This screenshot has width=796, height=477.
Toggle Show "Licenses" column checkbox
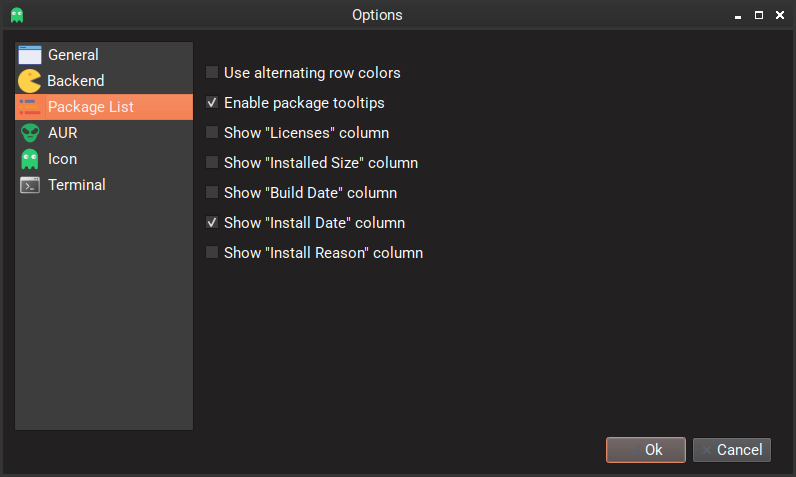(x=212, y=133)
